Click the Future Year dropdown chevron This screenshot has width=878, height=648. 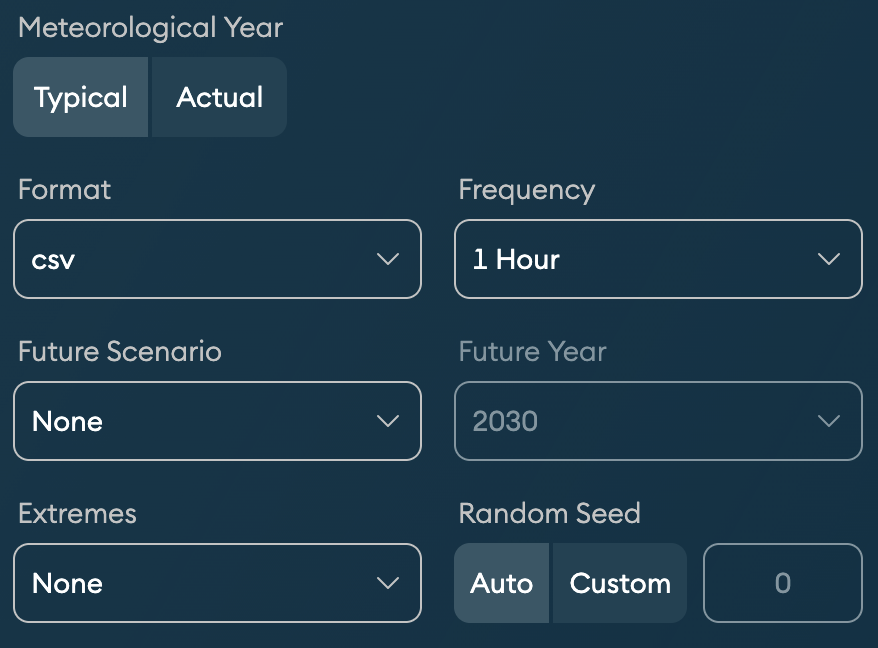tap(828, 422)
